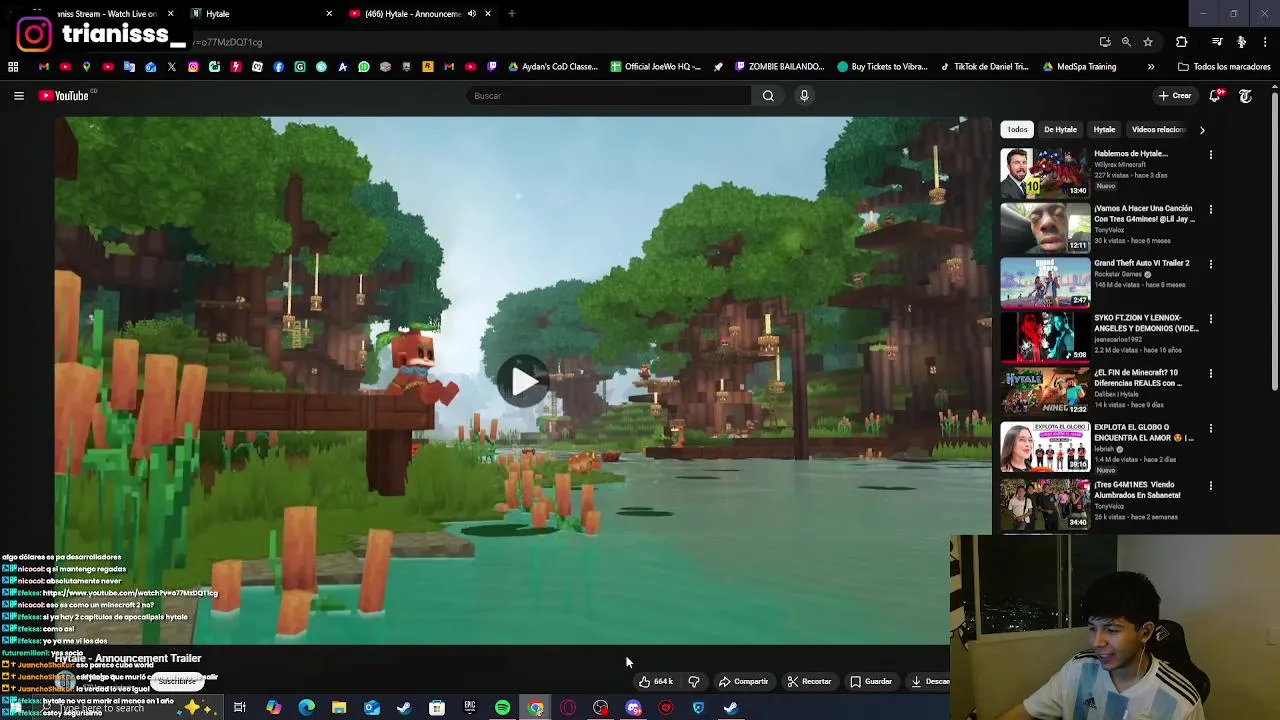Open a new browser tab
The width and height of the screenshot is (1280, 720).
click(x=511, y=14)
